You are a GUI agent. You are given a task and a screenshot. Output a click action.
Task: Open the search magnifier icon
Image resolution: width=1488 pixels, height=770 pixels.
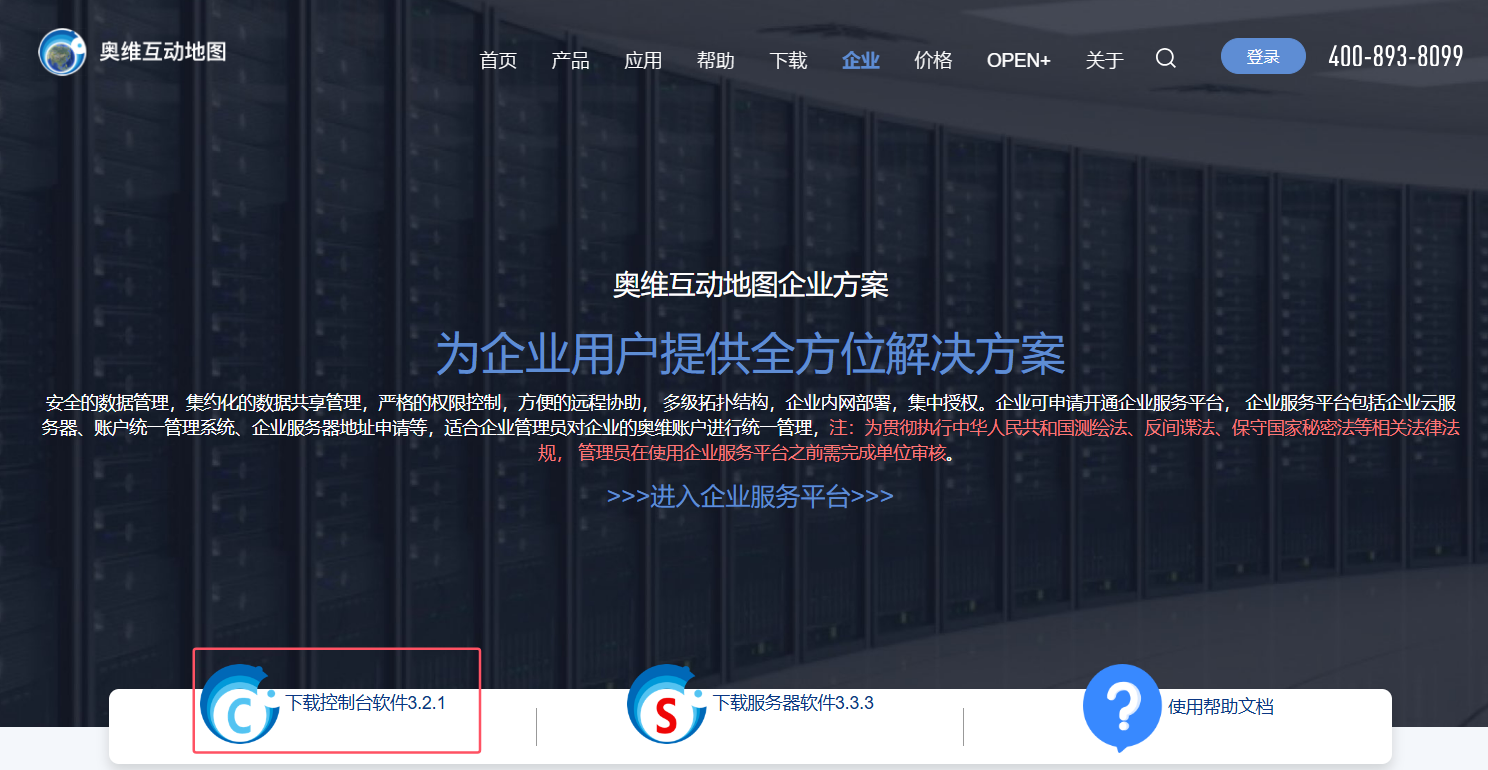[1165, 58]
